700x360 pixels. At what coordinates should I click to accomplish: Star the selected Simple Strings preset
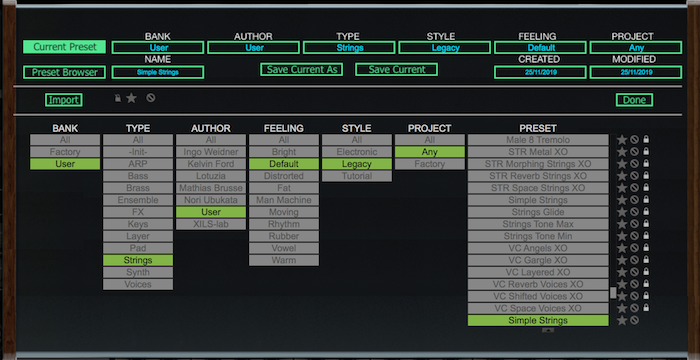(x=622, y=320)
